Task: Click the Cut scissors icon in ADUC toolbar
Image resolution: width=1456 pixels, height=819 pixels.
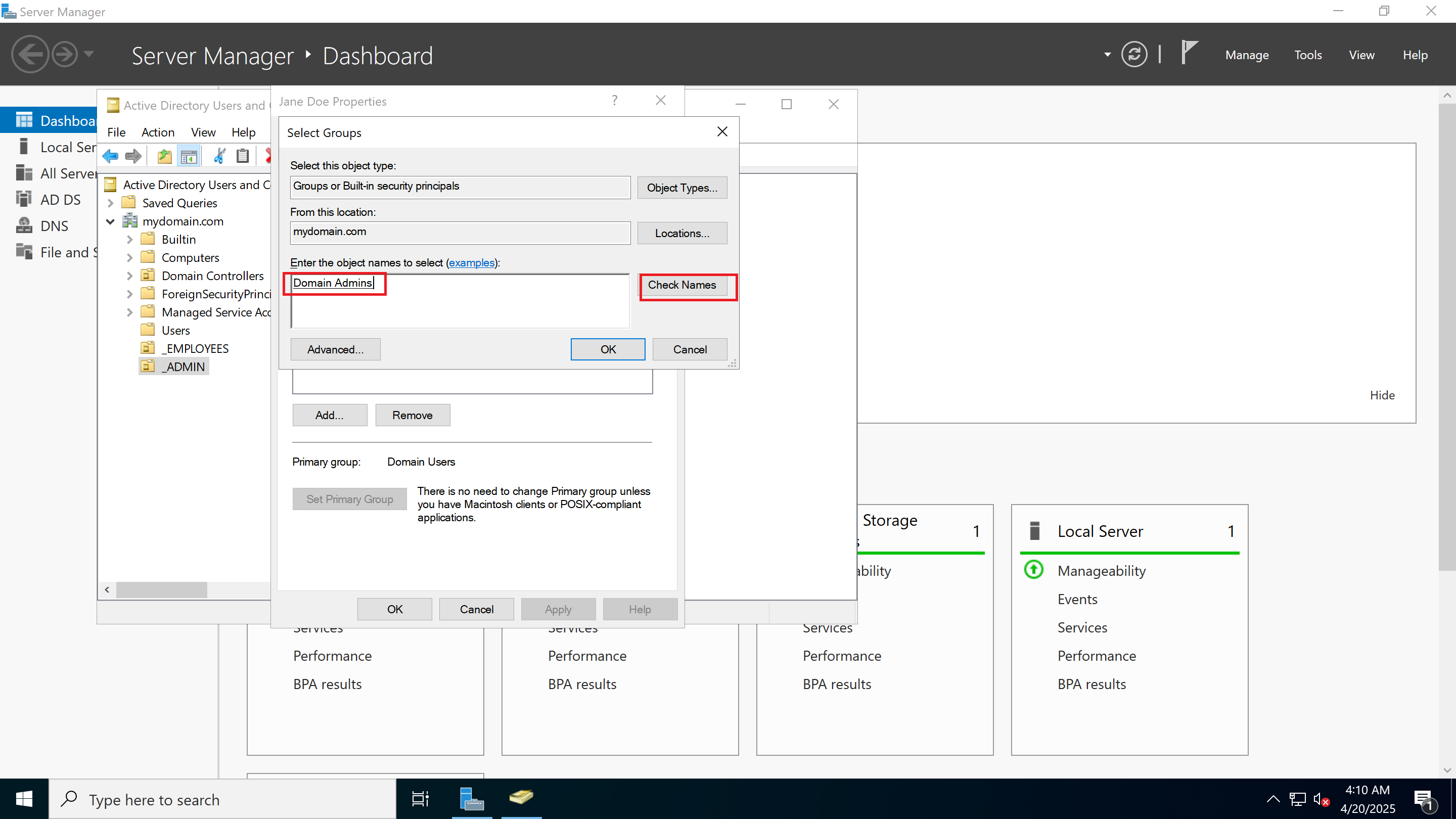Action: point(219,156)
